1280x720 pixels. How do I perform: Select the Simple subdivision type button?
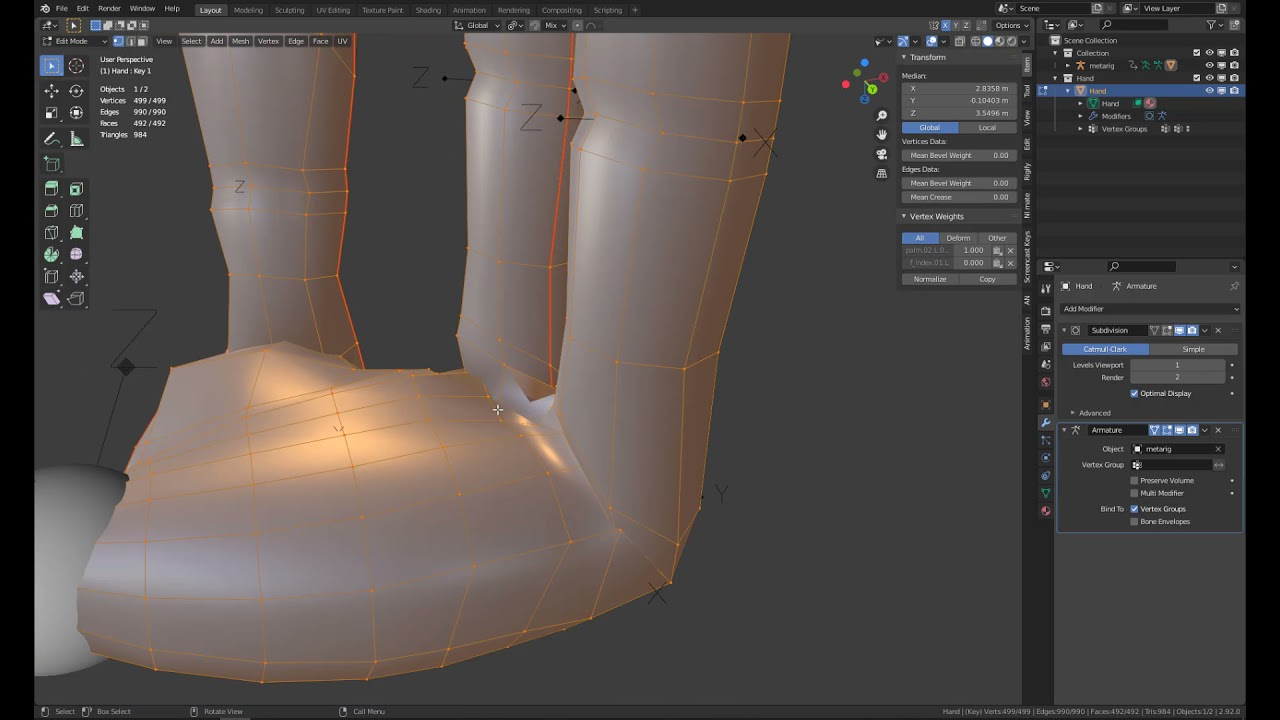pos(1193,349)
